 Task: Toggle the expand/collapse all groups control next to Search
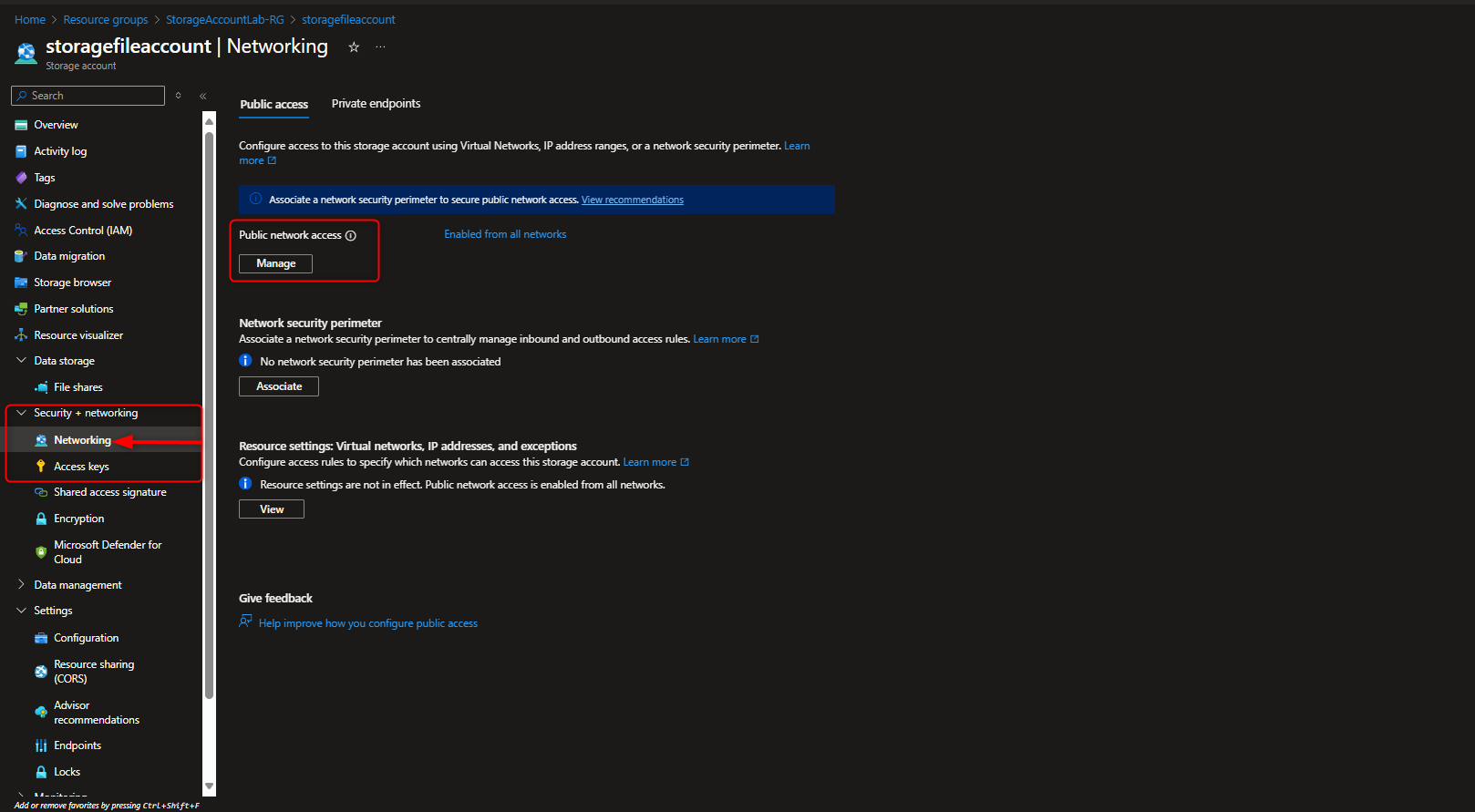tap(179, 96)
